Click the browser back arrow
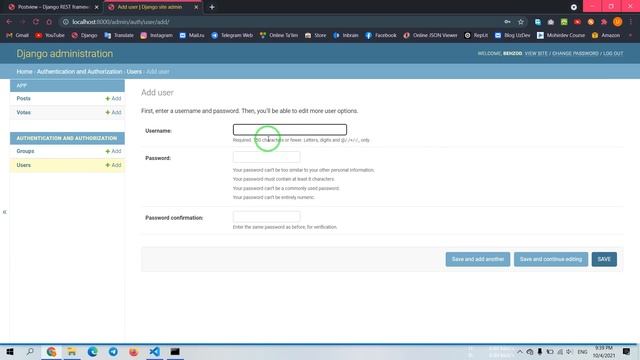Screen dimensions: 640x360 (x=9, y=22)
